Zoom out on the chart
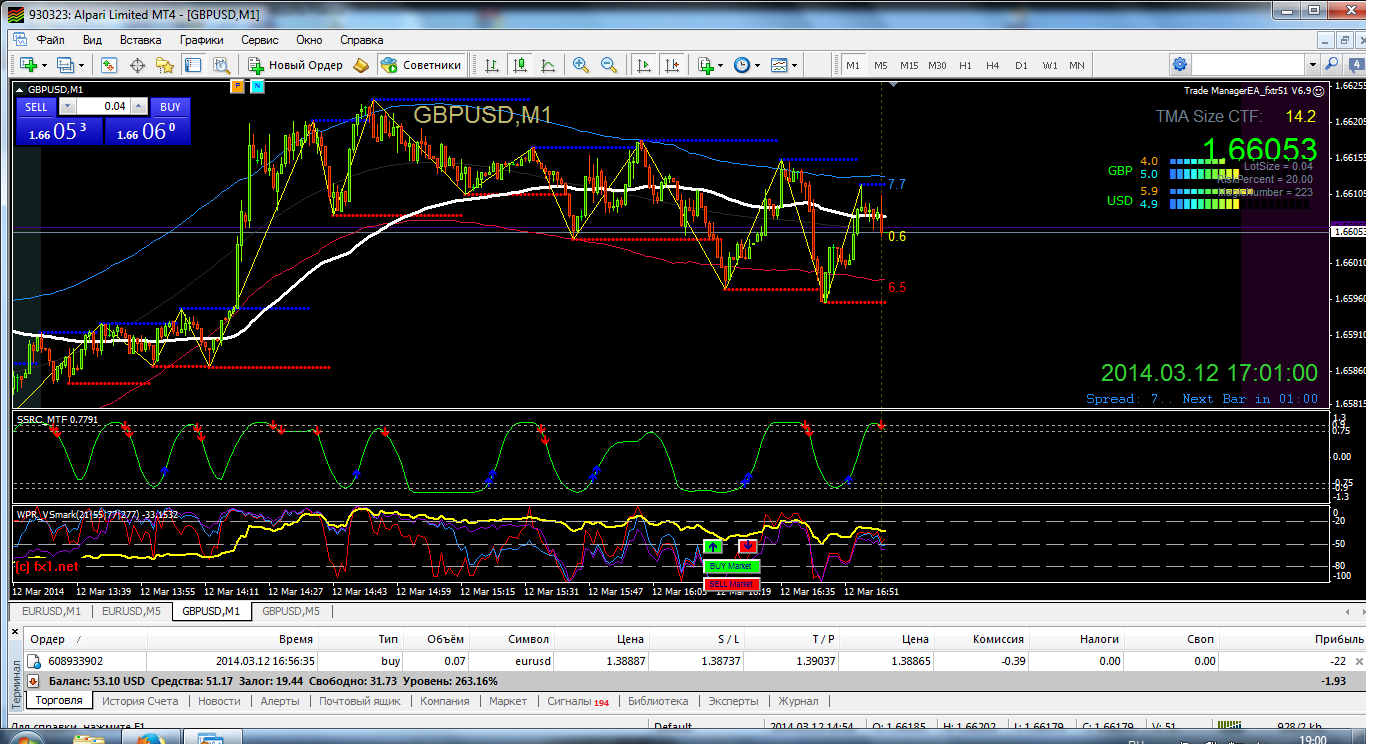The image size is (1382, 744). tap(609, 65)
